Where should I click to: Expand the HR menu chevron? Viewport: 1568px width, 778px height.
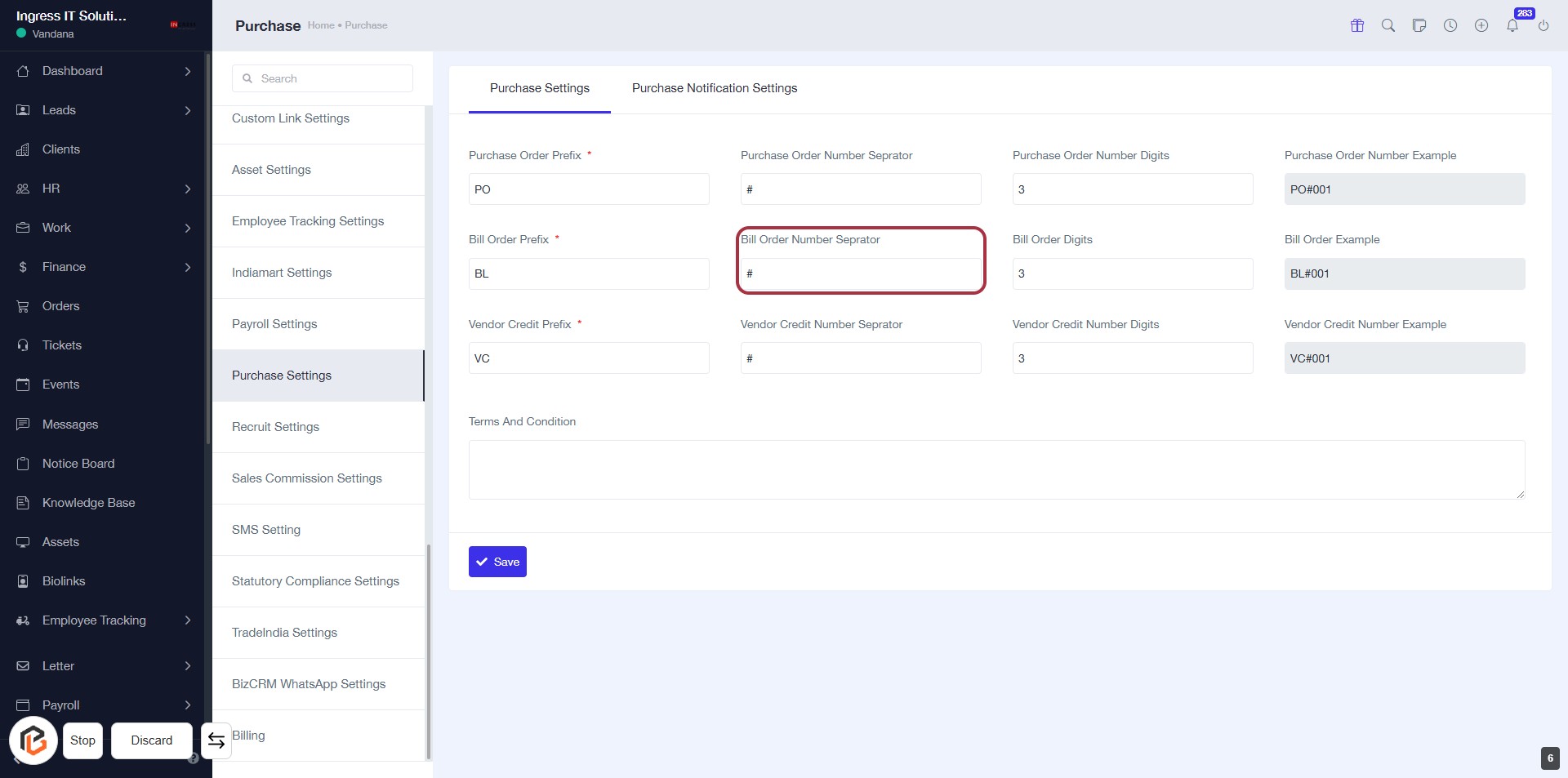click(x=187, y=189)
